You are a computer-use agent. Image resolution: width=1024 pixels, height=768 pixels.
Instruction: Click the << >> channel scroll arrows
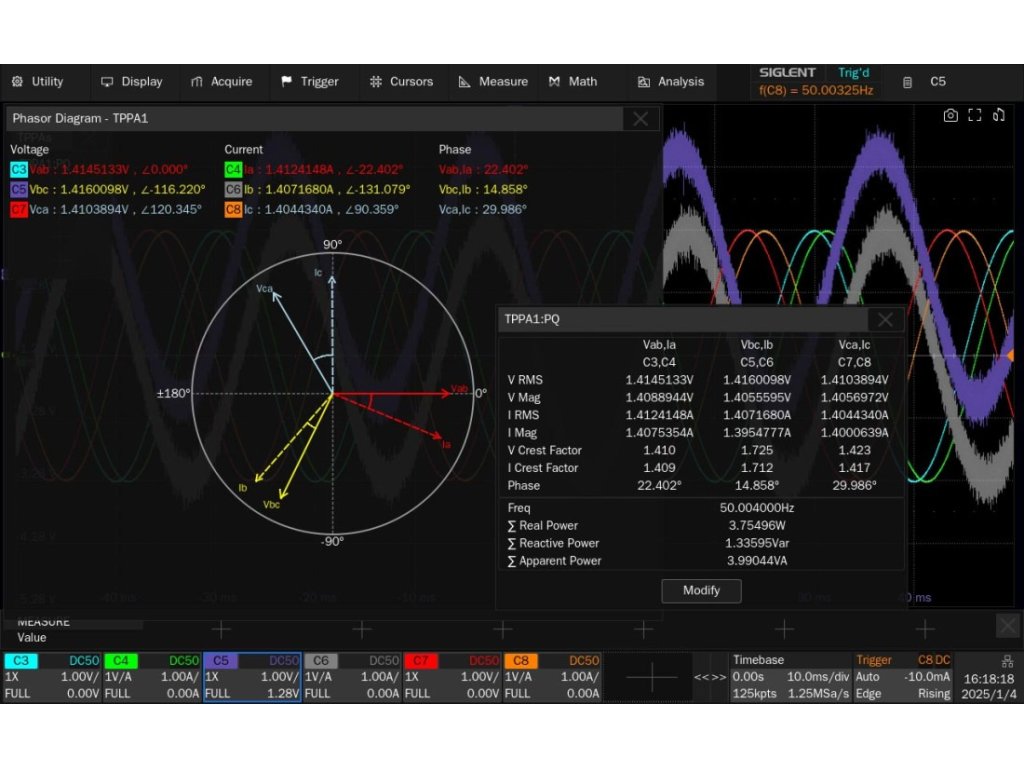710,678
